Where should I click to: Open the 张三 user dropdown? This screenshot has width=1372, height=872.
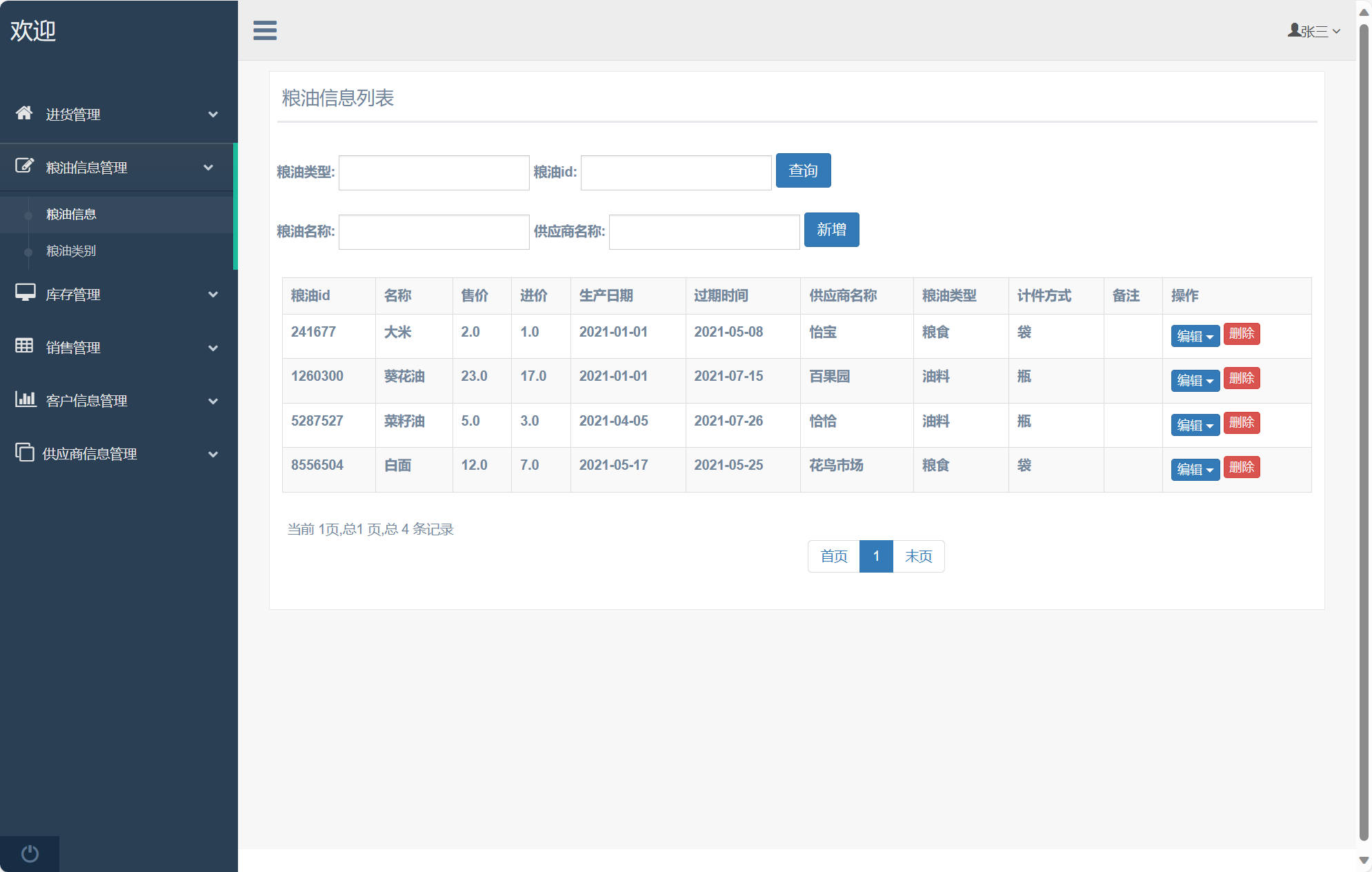[1313, 31]
